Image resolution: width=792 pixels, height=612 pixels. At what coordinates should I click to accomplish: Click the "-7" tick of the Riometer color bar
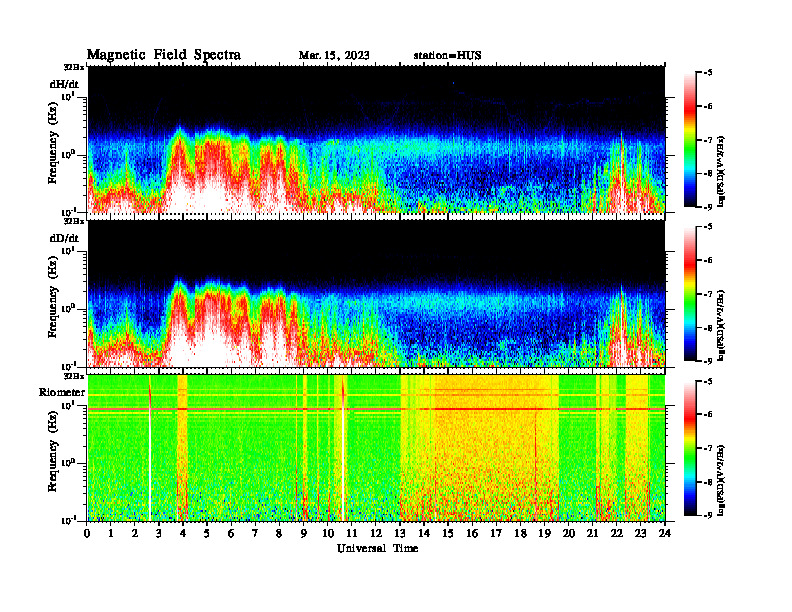(708, 448)
